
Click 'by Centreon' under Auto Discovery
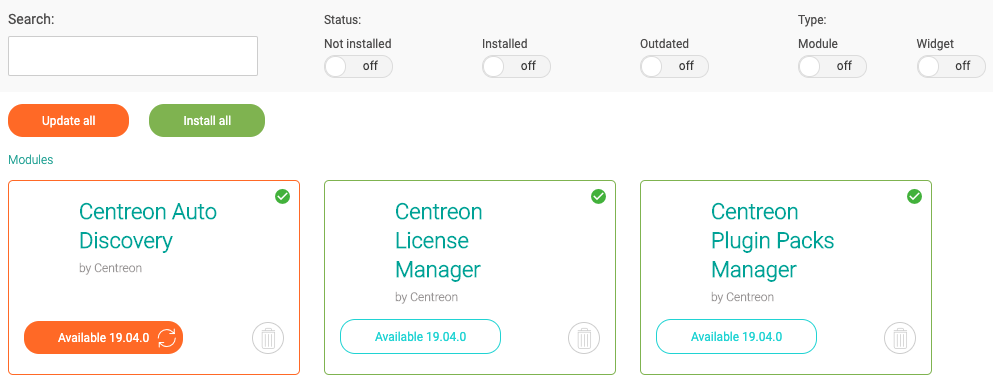click(x=111, y=268)
